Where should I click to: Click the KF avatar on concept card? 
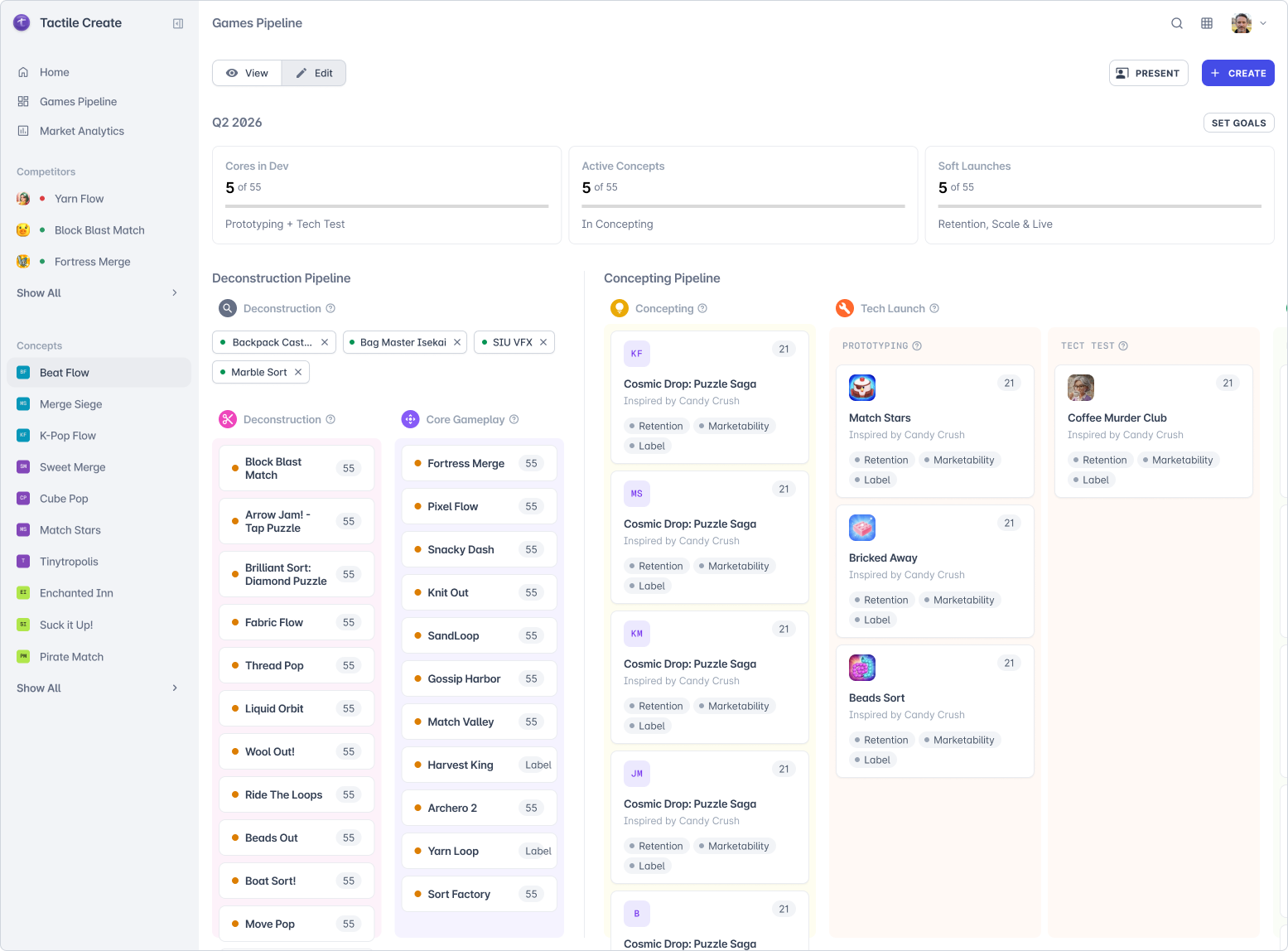[637, 354]
